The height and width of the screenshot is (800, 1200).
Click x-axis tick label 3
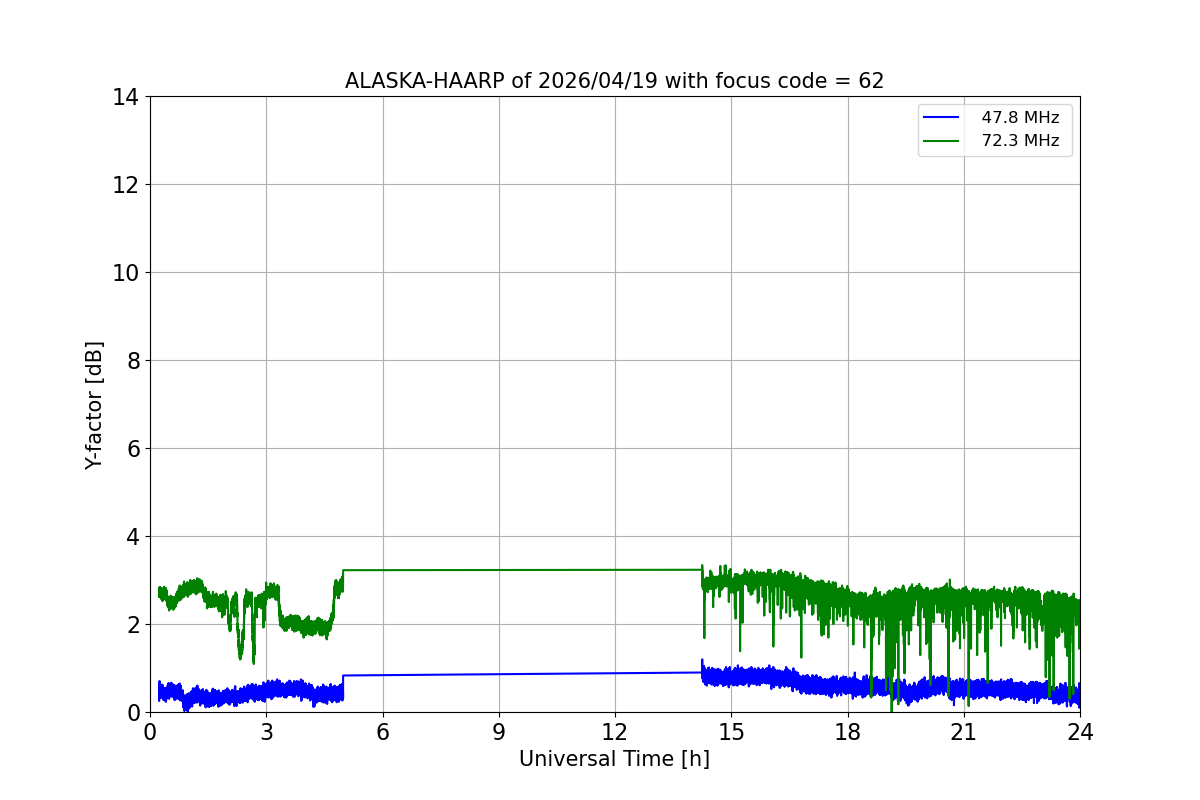pyautogui.click(x=266, y=731)
